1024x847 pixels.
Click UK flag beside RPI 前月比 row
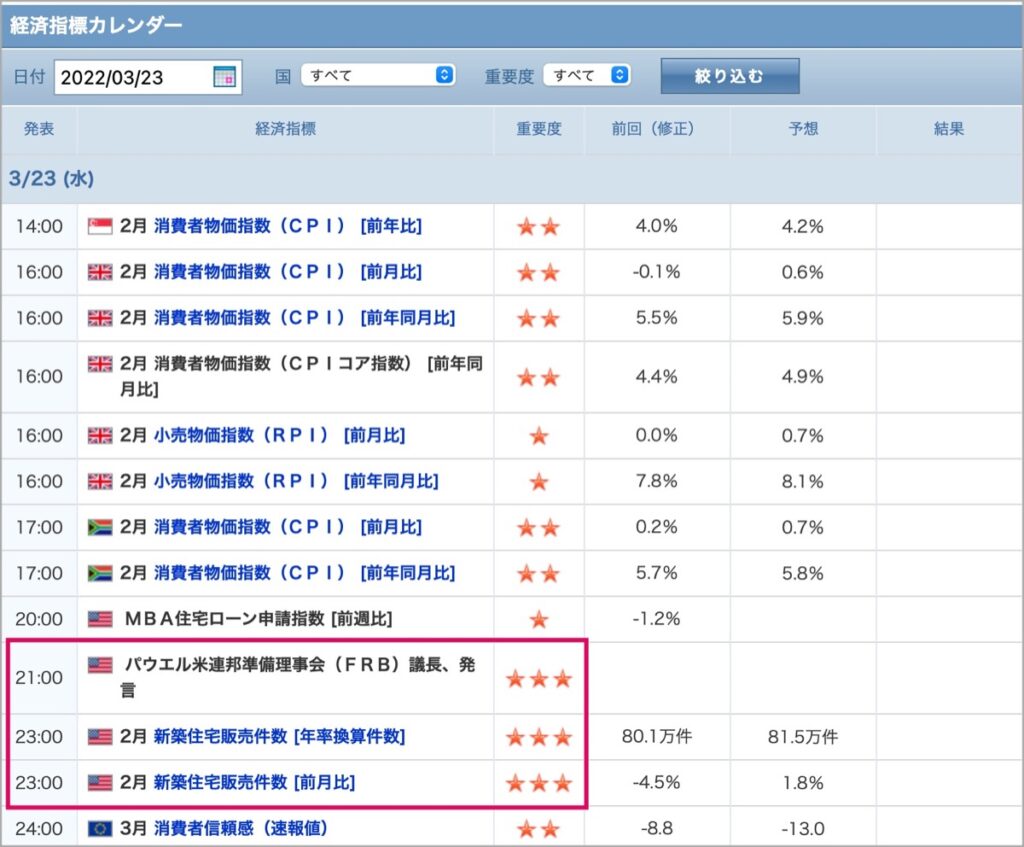[x=100, y=436]
